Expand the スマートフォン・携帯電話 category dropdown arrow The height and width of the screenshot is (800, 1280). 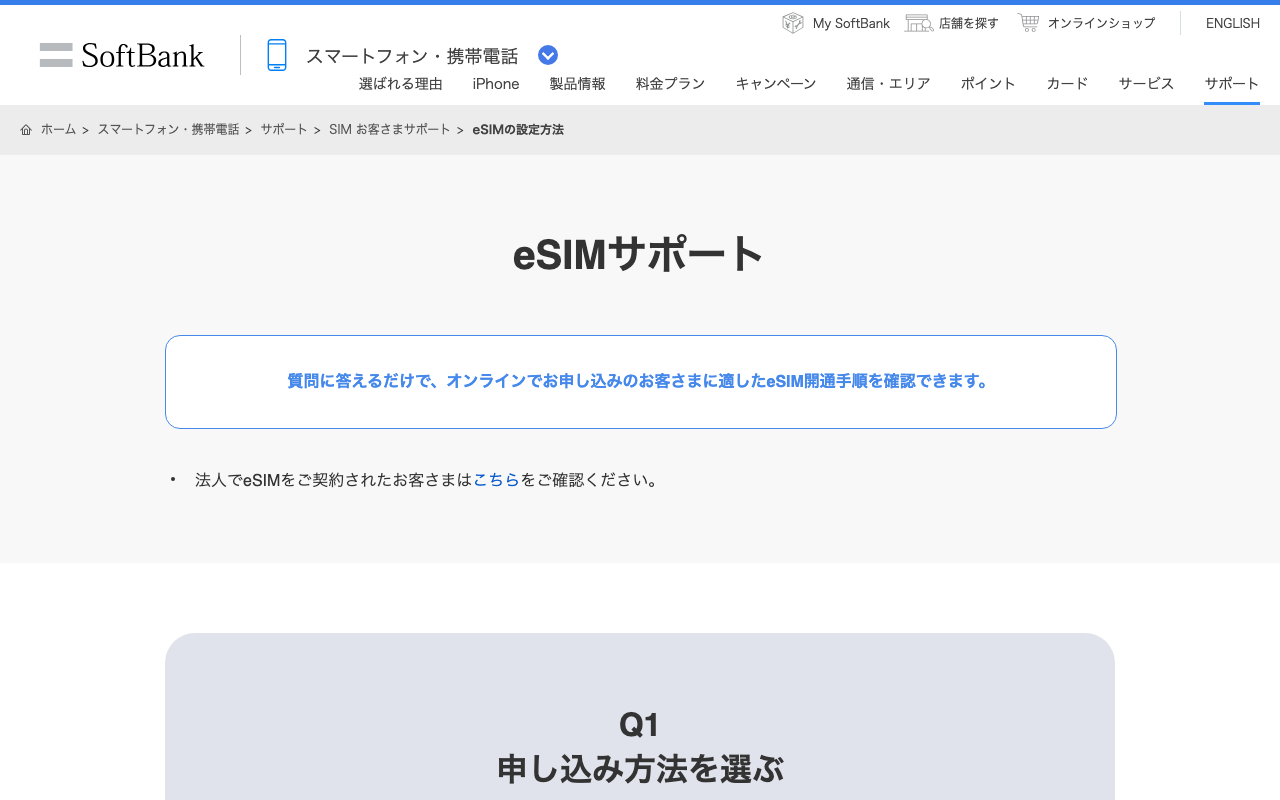(548, 55)
